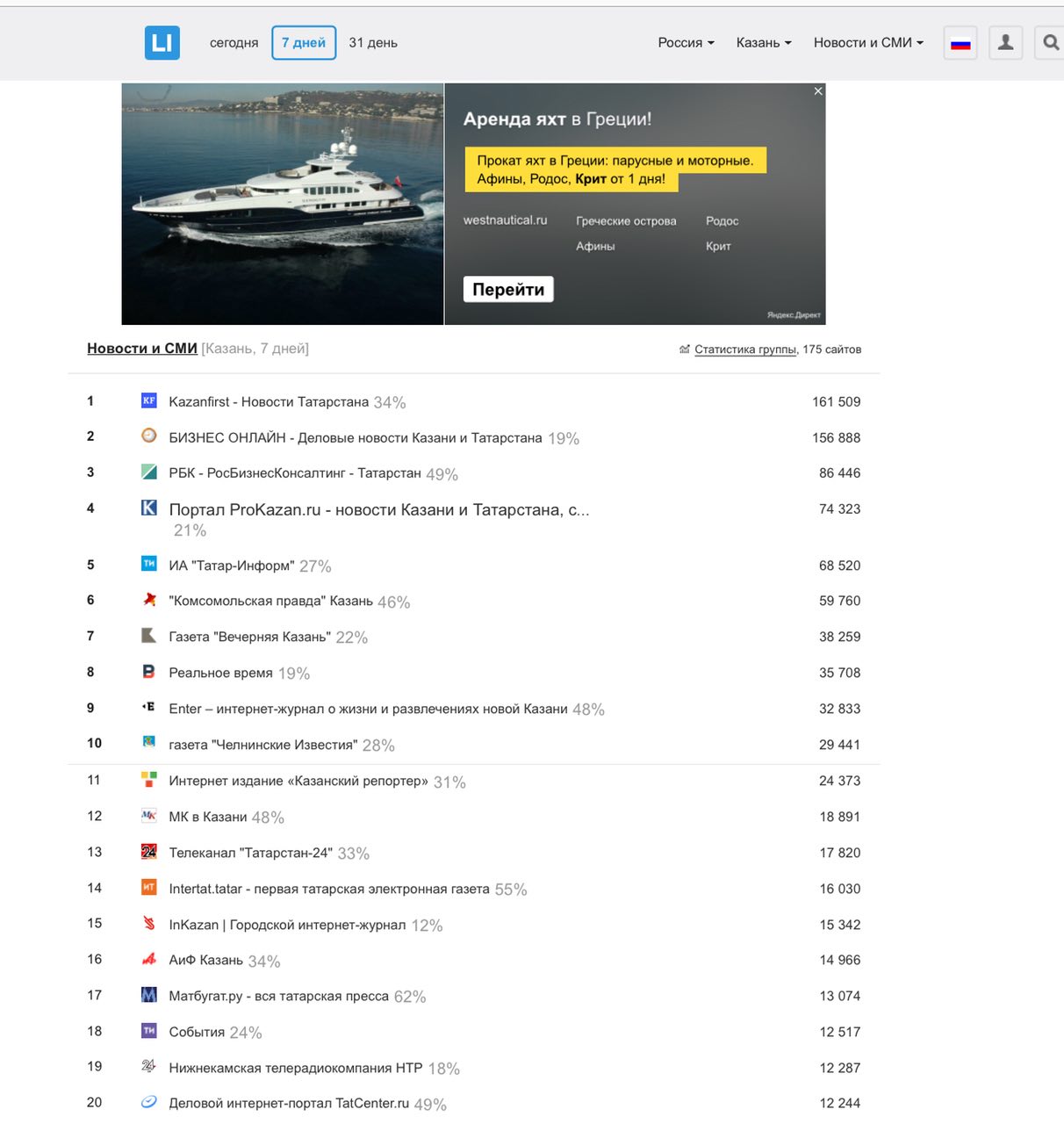Click the Перейти ad button
1064x1124 pixels.
(508, 289)
